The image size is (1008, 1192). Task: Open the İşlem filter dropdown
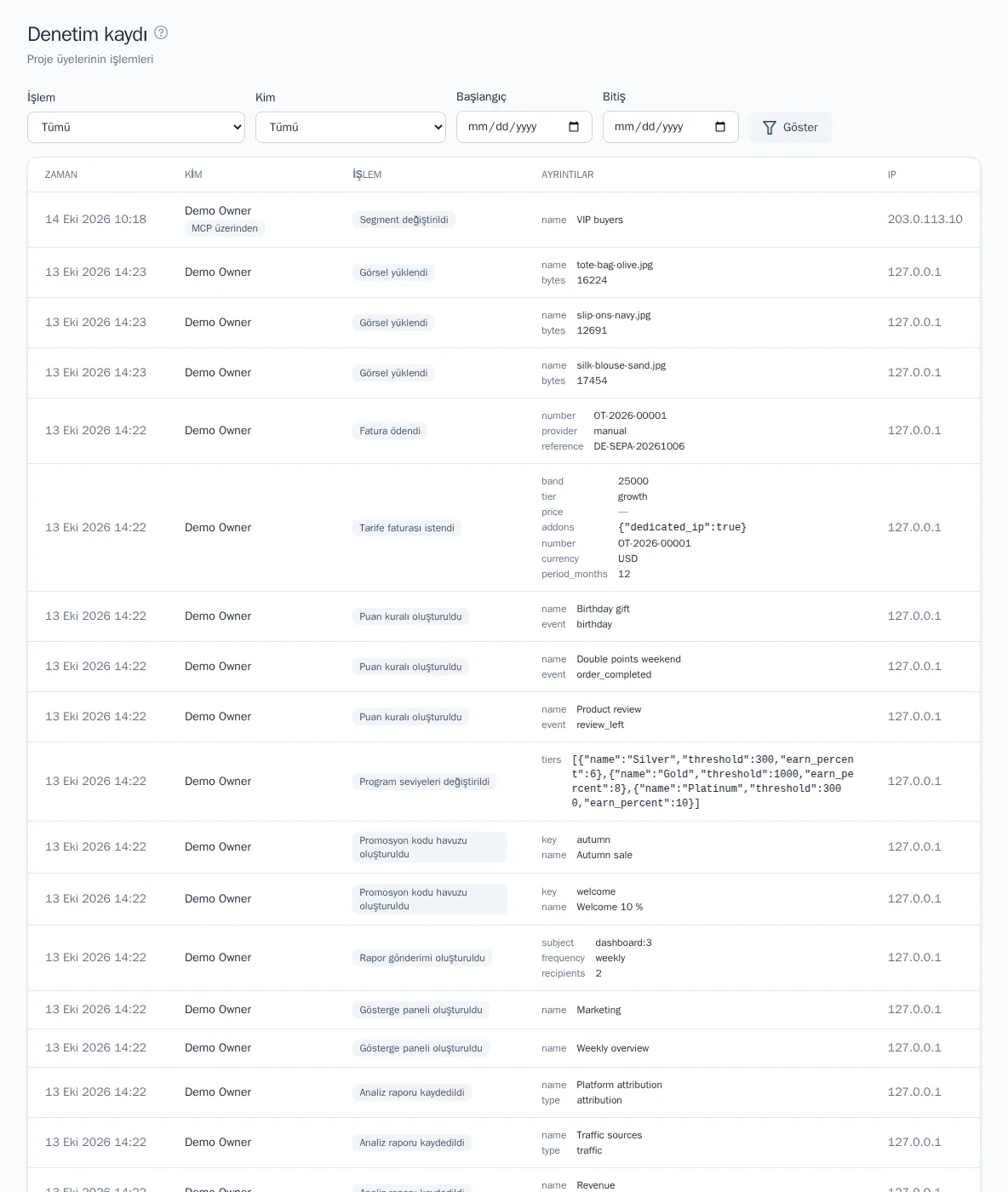(136, 127)
